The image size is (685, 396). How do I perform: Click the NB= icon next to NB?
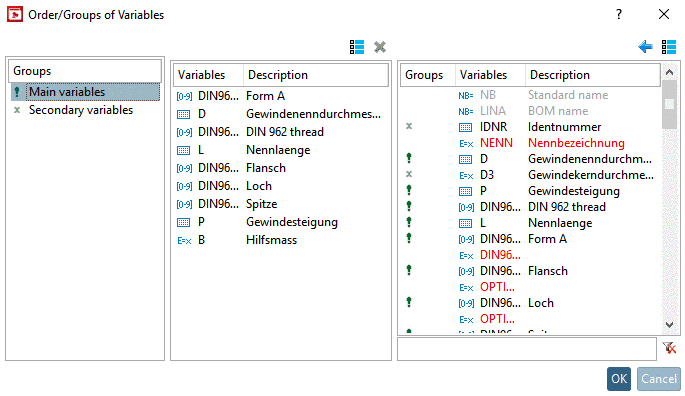[x=466, y=95]
